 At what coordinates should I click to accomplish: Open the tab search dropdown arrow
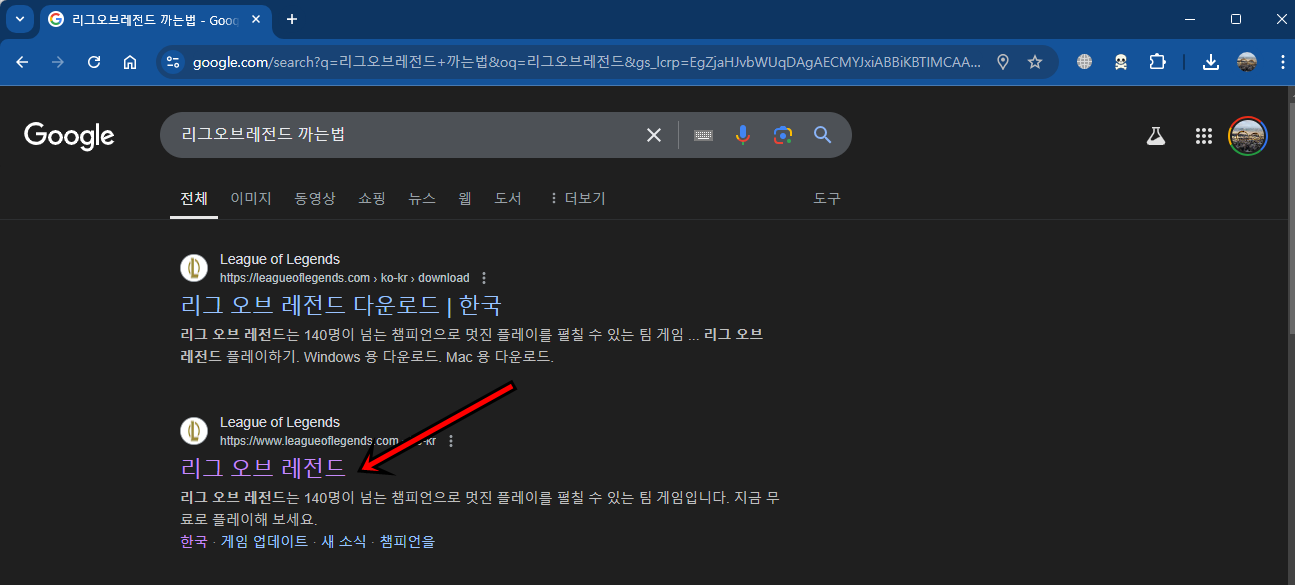[19, 19]
